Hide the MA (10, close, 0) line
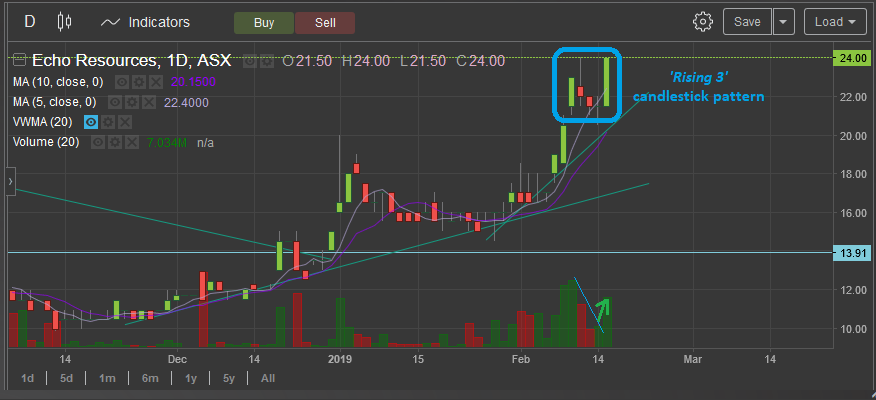The width and height of the screenshot is (876, 400). click(x=120, y=81)
